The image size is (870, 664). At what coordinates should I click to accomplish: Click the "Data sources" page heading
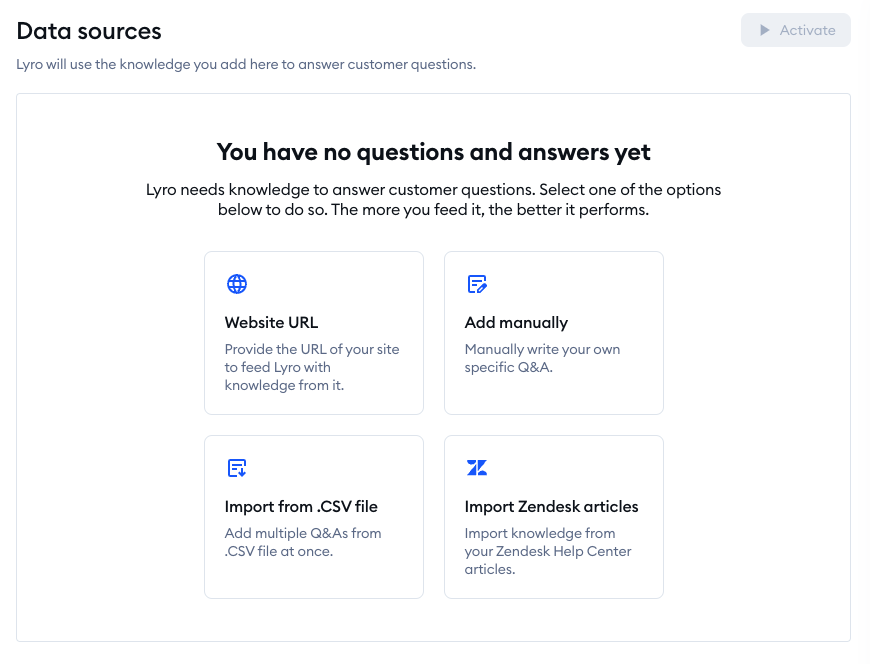click(x=88, y=31)
